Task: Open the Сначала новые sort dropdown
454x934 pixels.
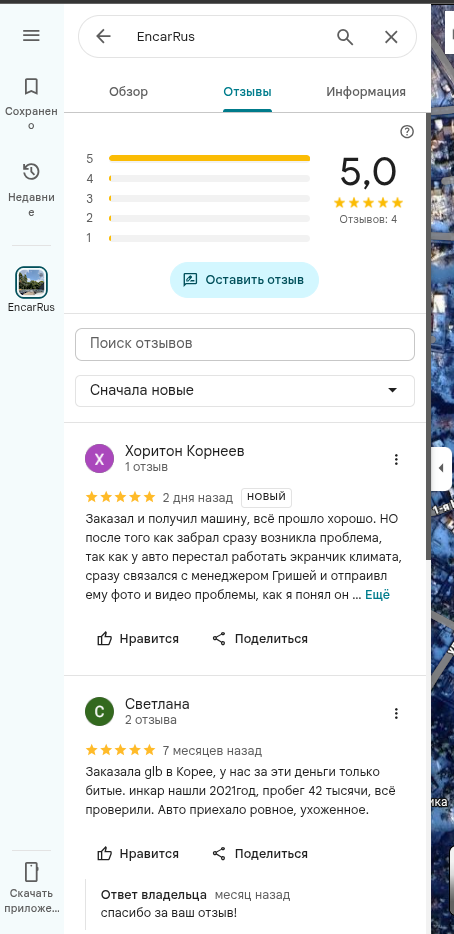Action: tap(245, 391)
